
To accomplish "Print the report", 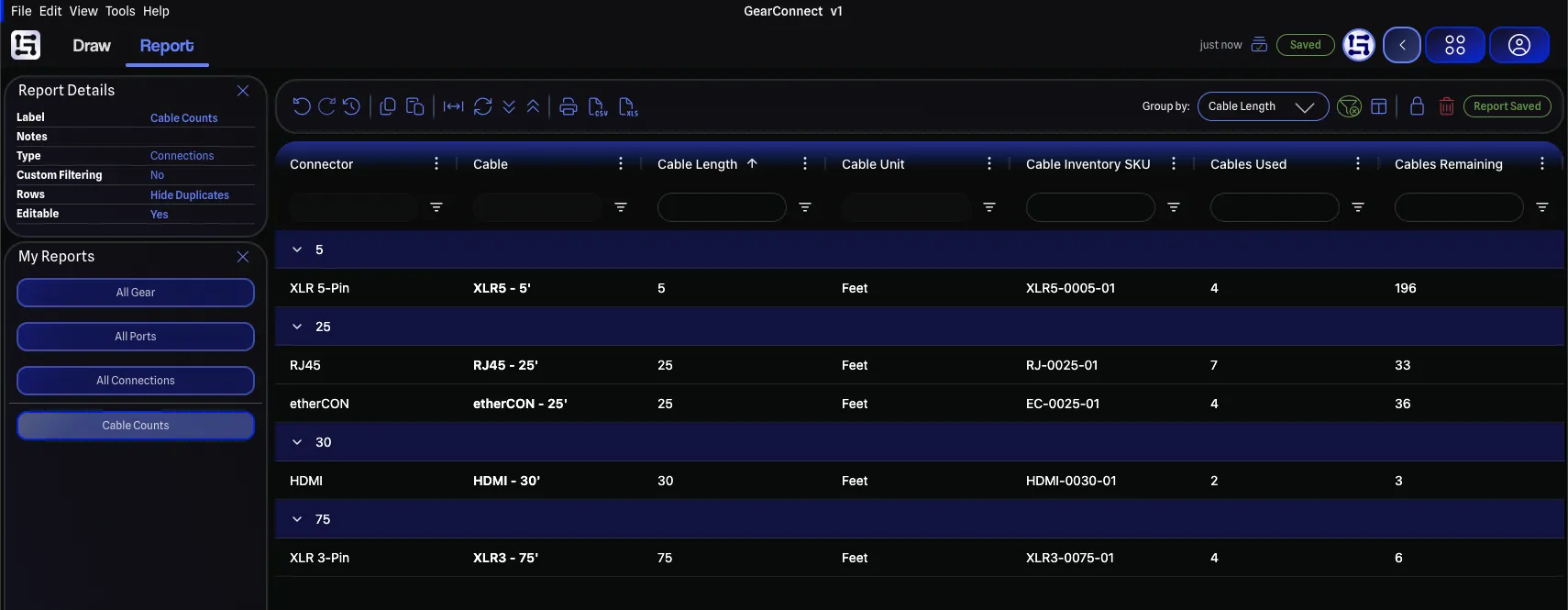I will [x=569, y=106].
